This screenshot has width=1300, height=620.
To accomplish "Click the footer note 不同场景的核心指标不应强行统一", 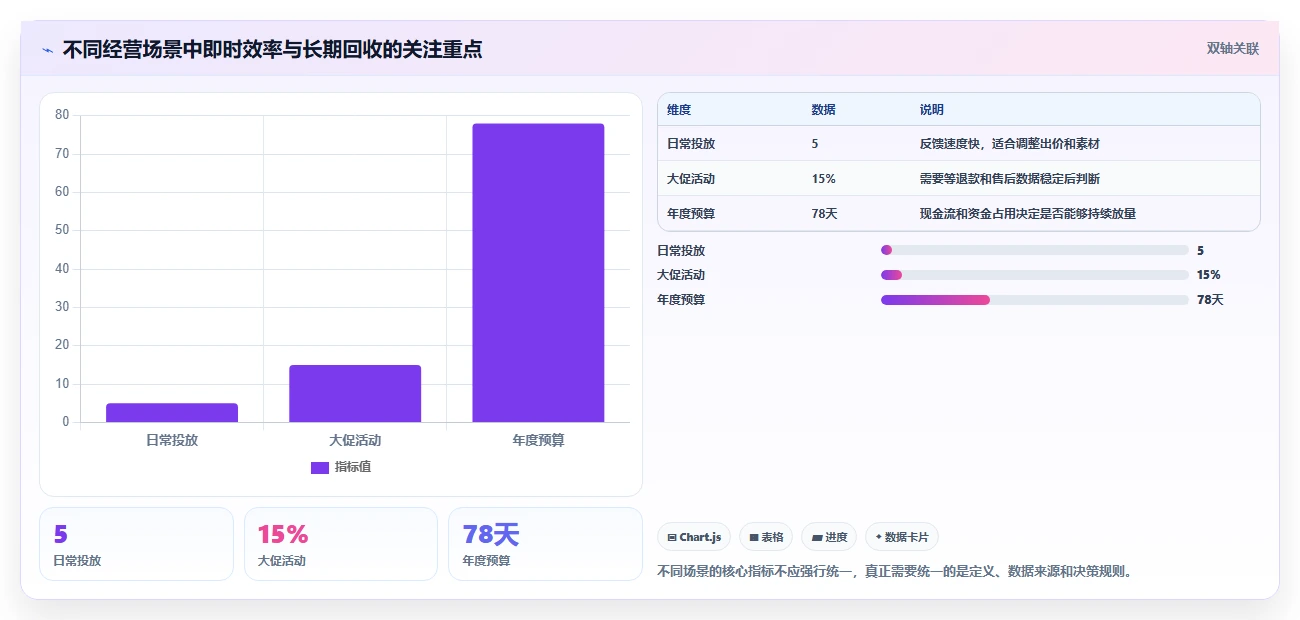I will coord(753,572).
